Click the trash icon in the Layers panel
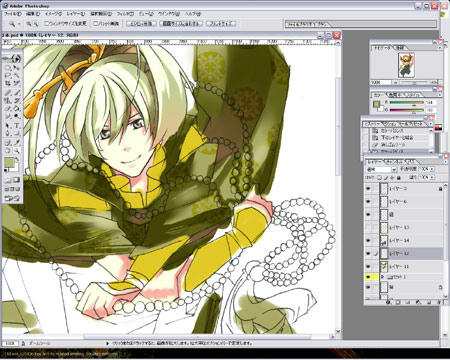Image resolution: width=450 pixels, height=360 pixels. click(x=439, y=302)
